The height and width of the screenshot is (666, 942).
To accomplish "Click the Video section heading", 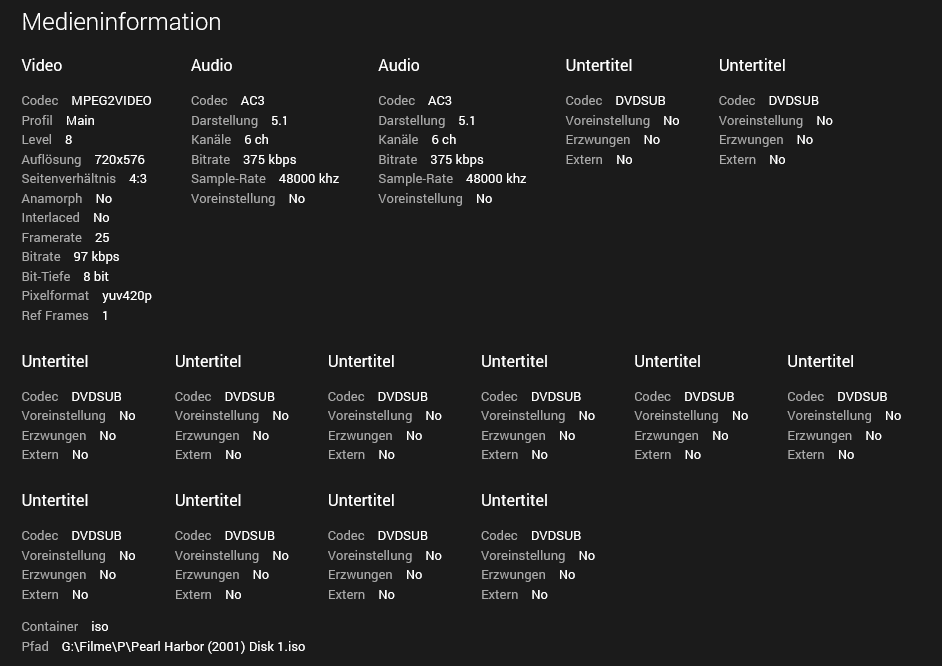I will click(x=42, y=66).
